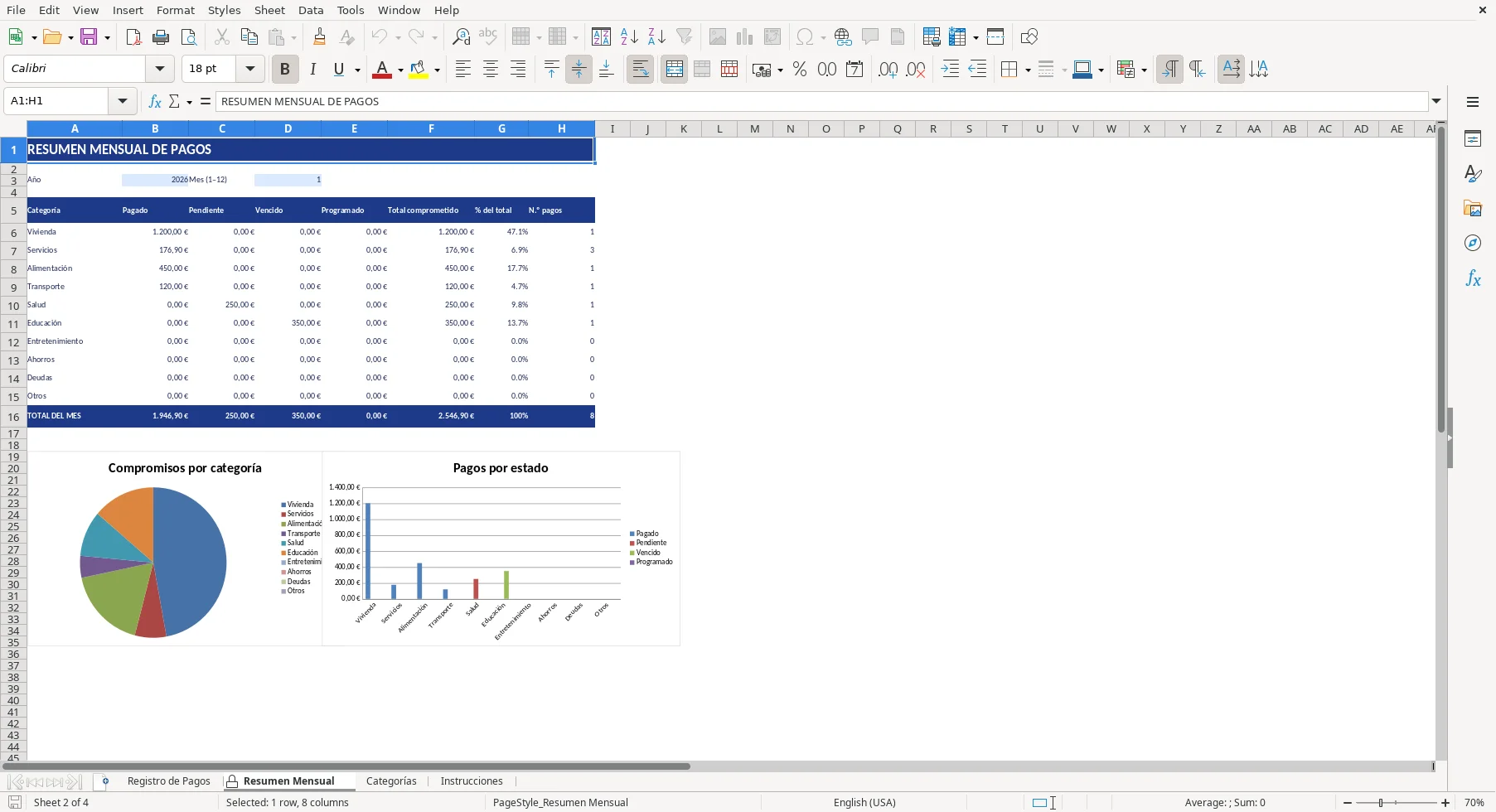Insert Chart icon in toolbar
The image size is (1496, 812).
(745, 36)
